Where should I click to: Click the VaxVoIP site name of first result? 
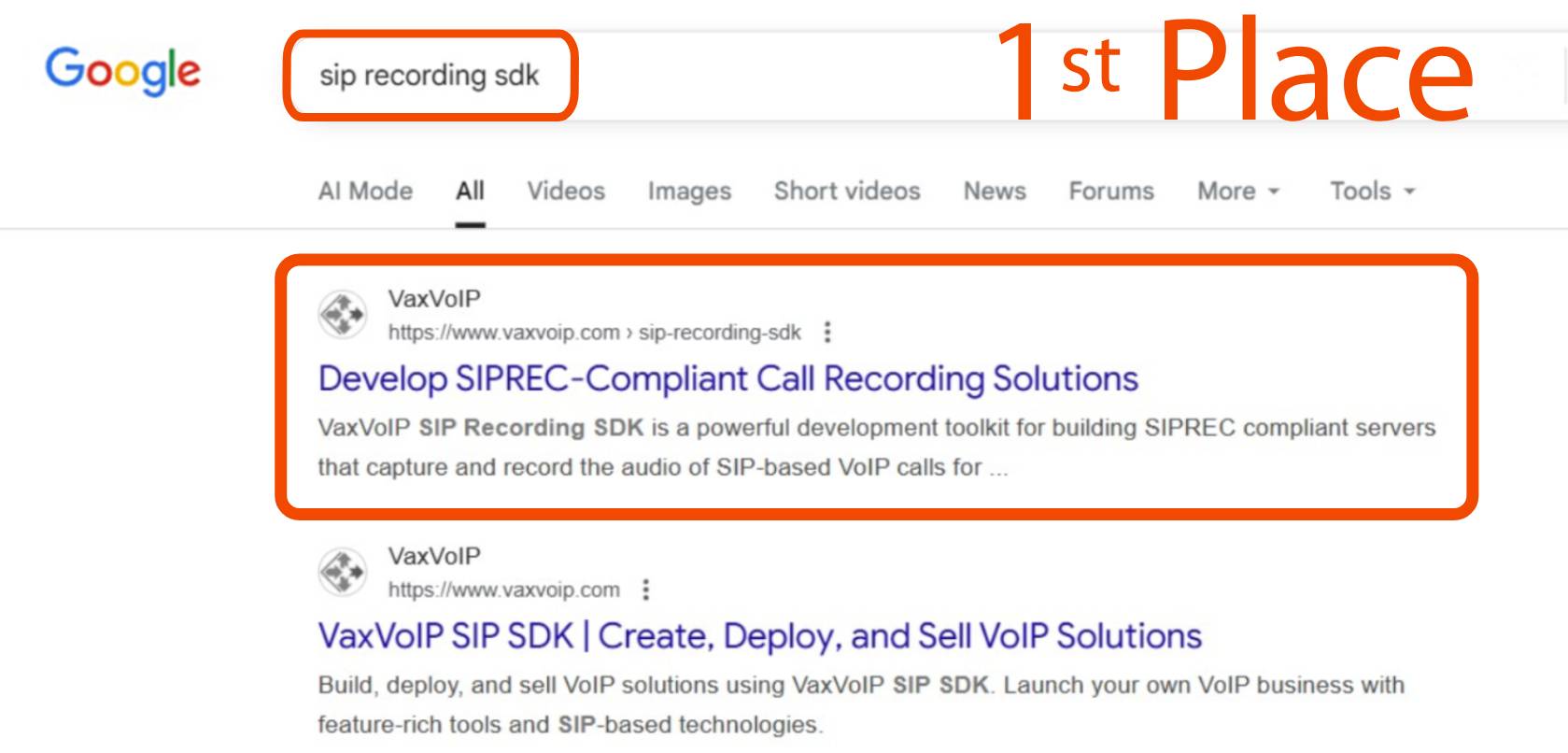(x=434, y=299)
